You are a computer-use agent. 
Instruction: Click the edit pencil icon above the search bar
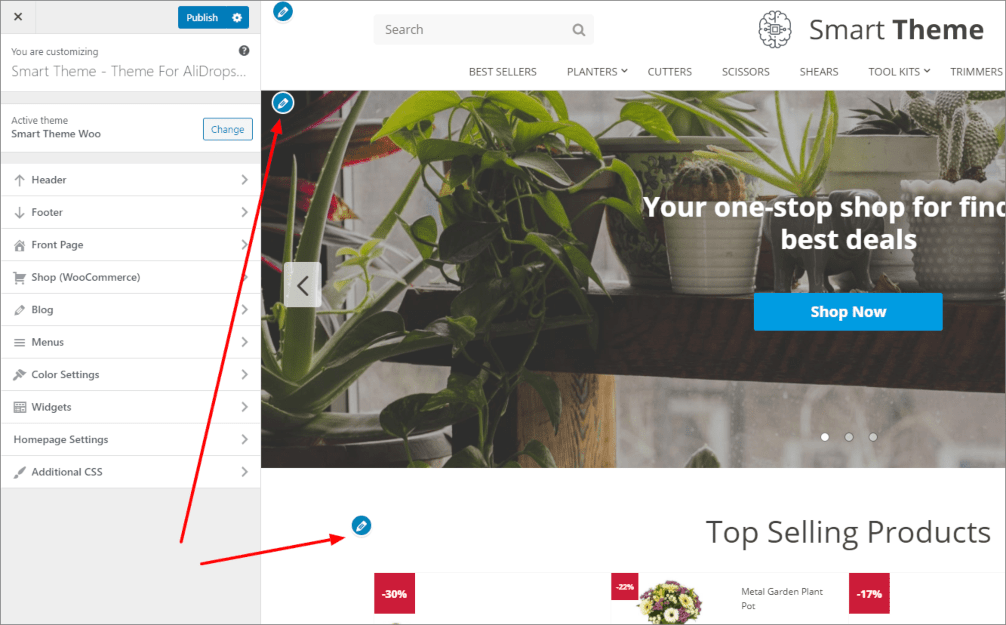283,12
